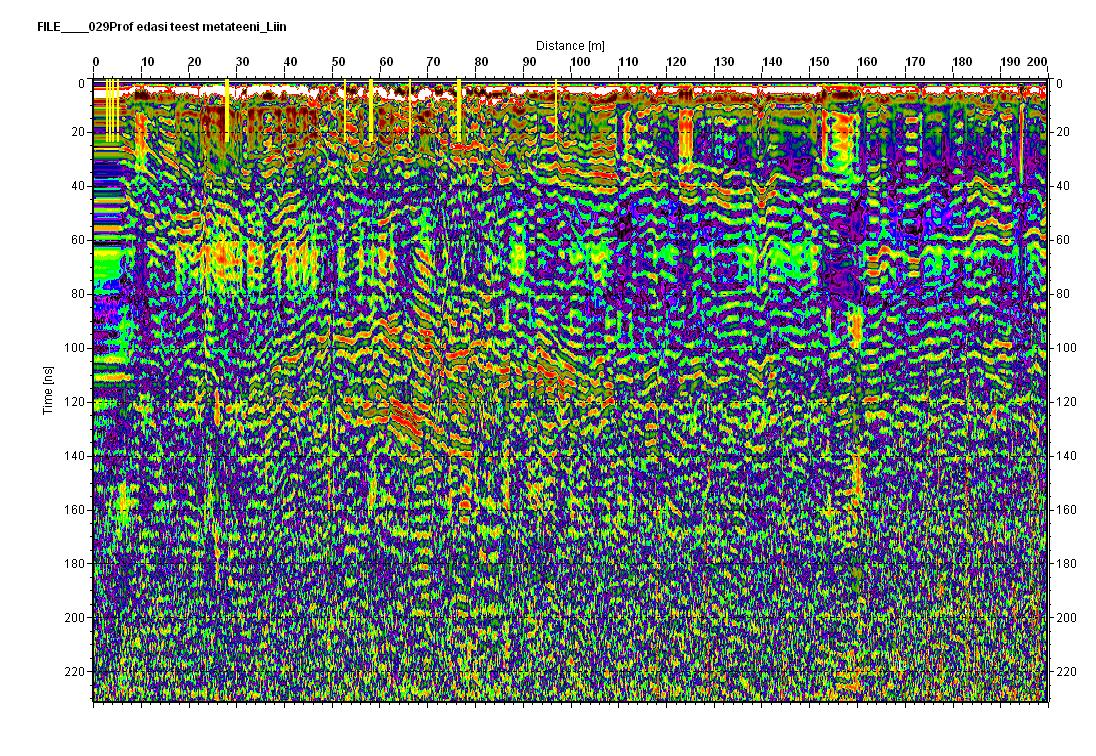Image resolution: width=1096 pixels, height=756 pixels.
Task: Pick the left Time axis label '200'
Action: click(x=75, y=618)
